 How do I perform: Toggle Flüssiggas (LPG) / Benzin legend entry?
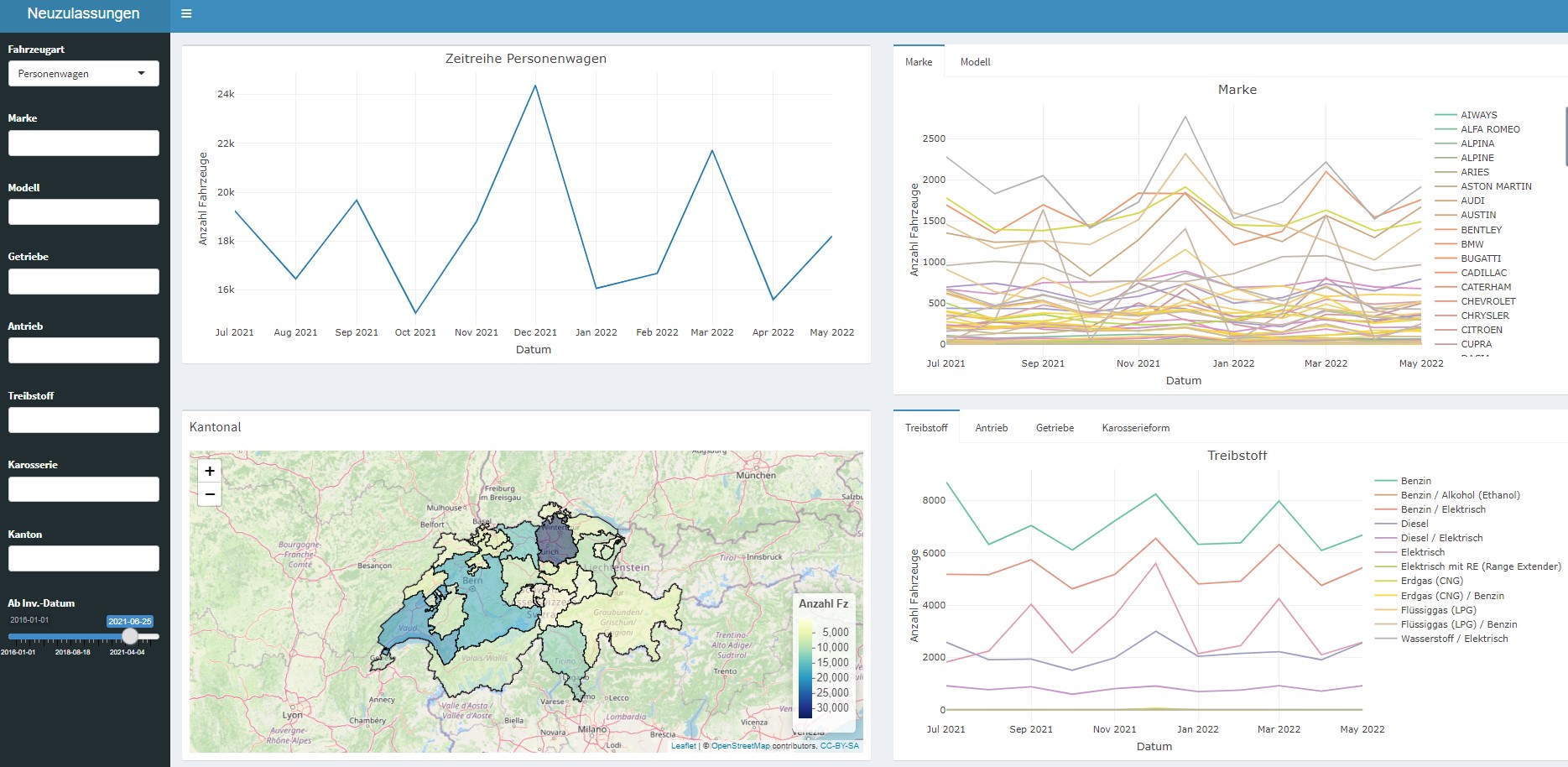point(1458,624)
